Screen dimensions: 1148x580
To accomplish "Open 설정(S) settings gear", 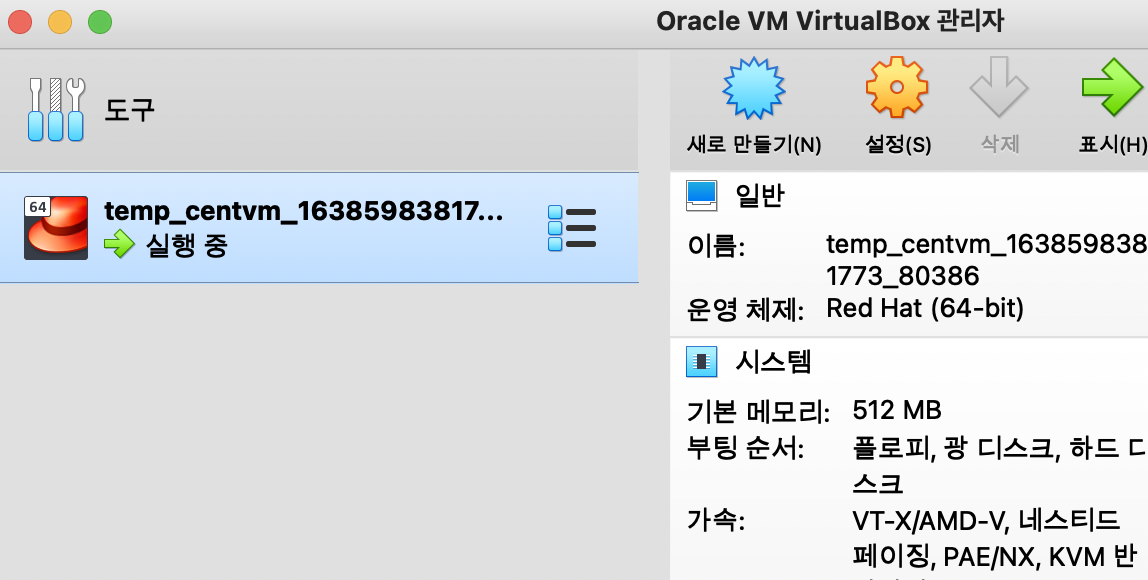I will (x=898, y=107).
